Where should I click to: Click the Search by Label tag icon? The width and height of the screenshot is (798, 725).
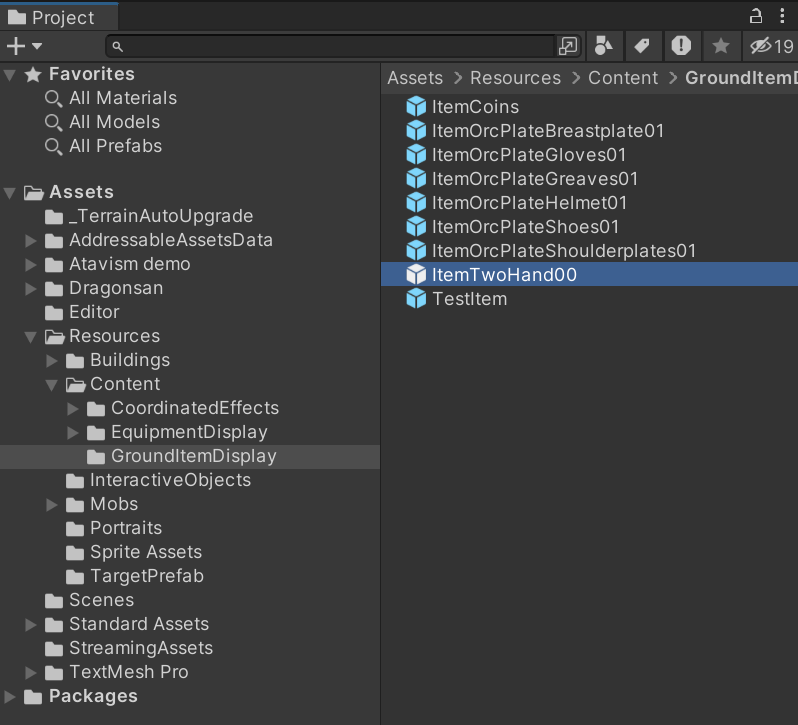[642, 46]
